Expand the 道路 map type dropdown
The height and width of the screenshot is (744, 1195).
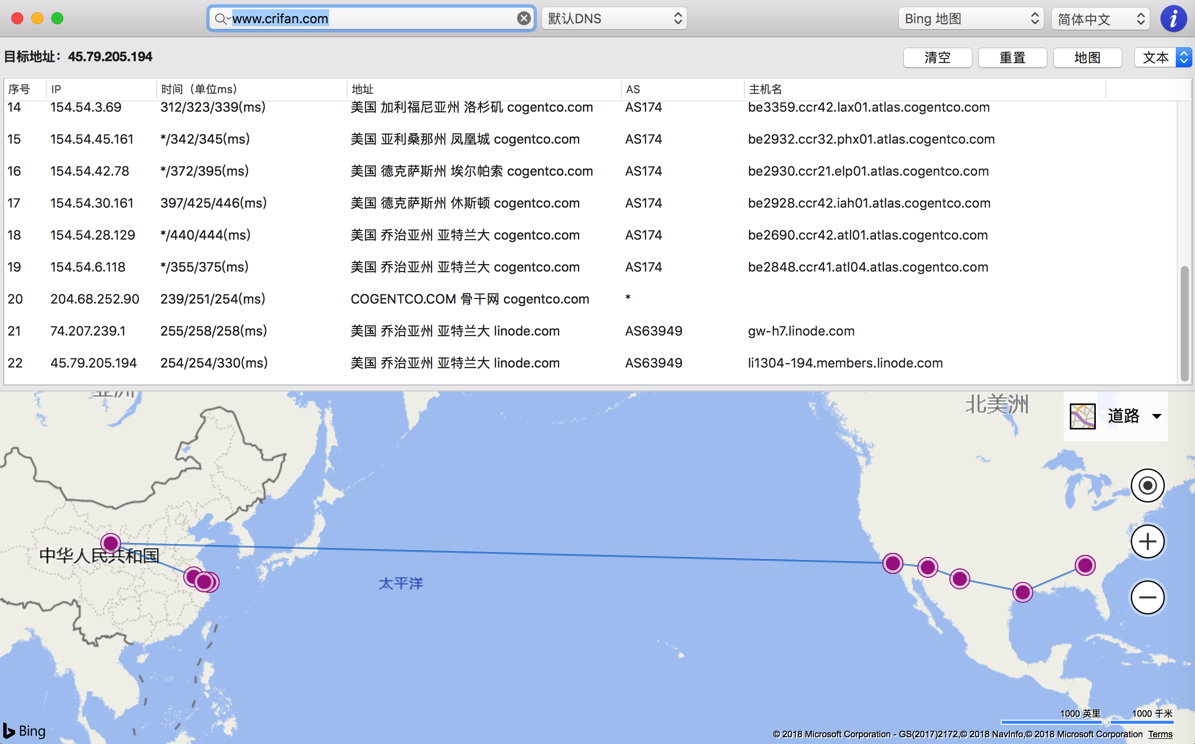(x=1134, y=415)
